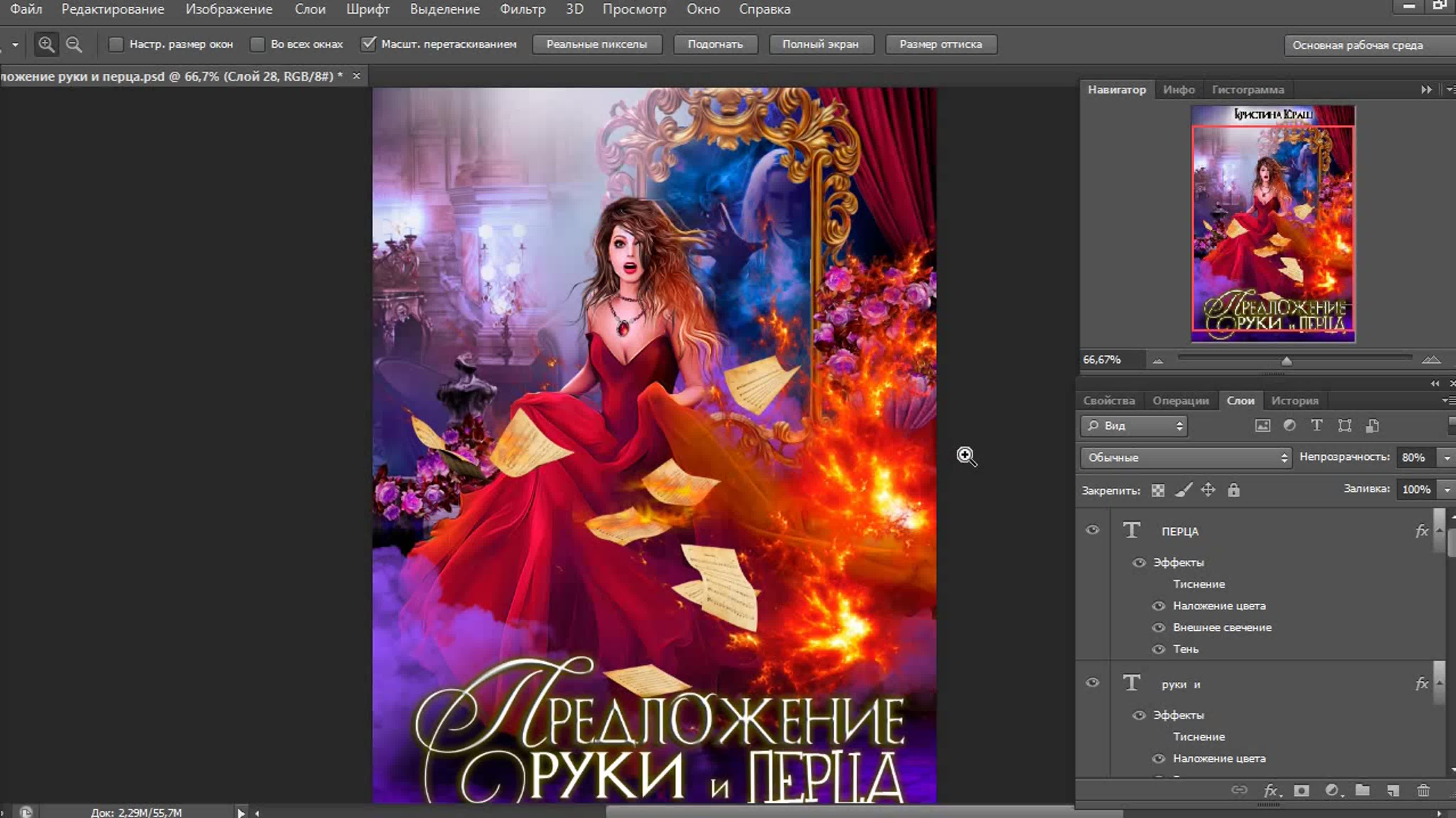Viewport: 1456px width, 818px height.
Task: Uncheck Масшт. перетаскиванием checkbox
Action: point(368,43)
